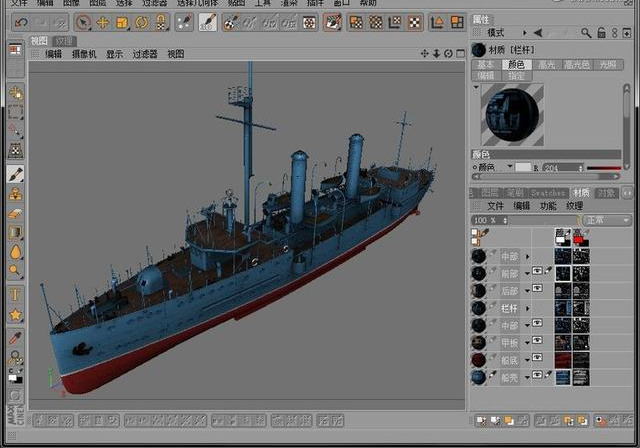Click the 指定 tab button
The image size is (640, 448).
(x=516, y=75)
